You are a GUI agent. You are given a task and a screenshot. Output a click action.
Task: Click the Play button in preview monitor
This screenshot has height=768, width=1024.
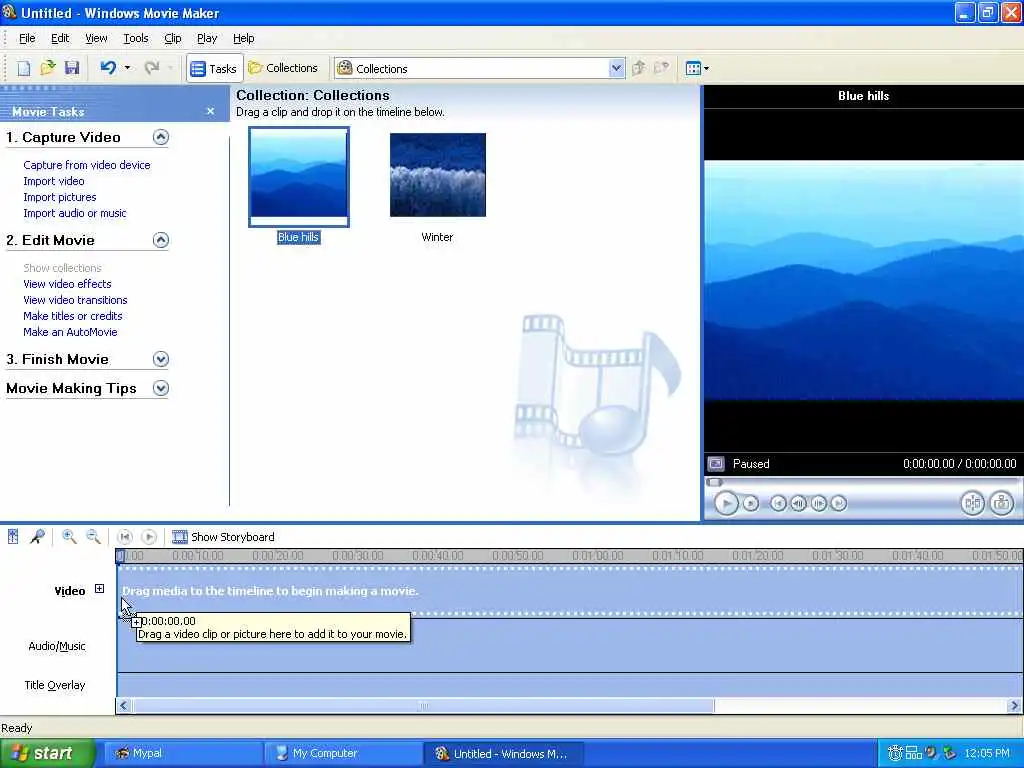[726, 504]
